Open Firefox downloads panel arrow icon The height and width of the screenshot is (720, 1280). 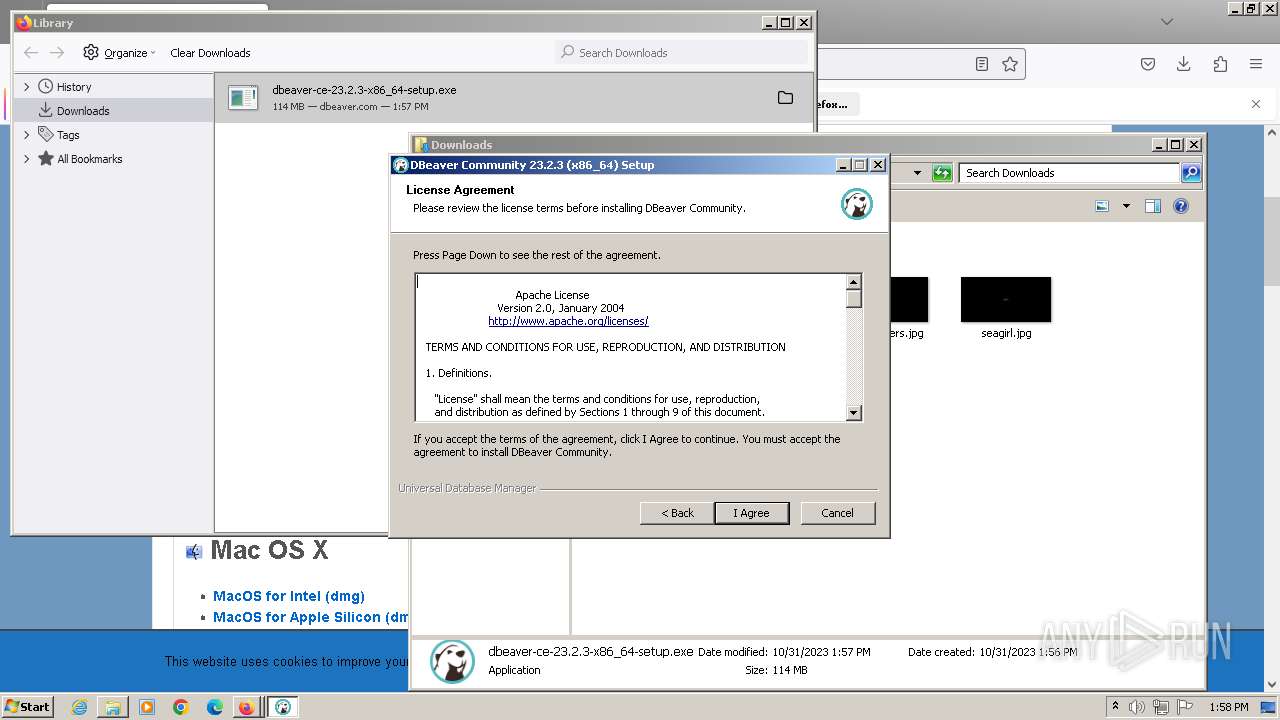click(1184, 64)
